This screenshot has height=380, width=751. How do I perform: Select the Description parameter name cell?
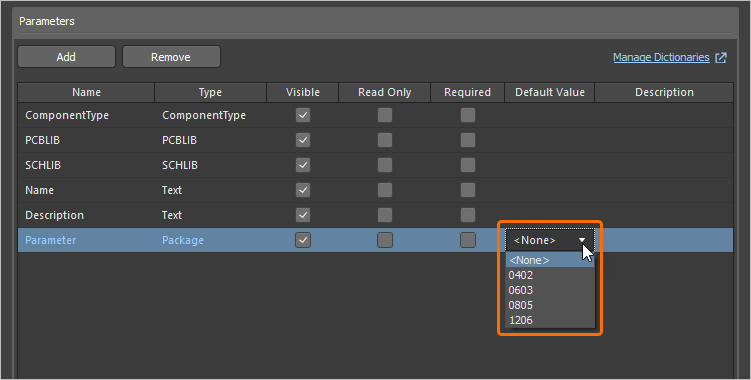(86, 215)
